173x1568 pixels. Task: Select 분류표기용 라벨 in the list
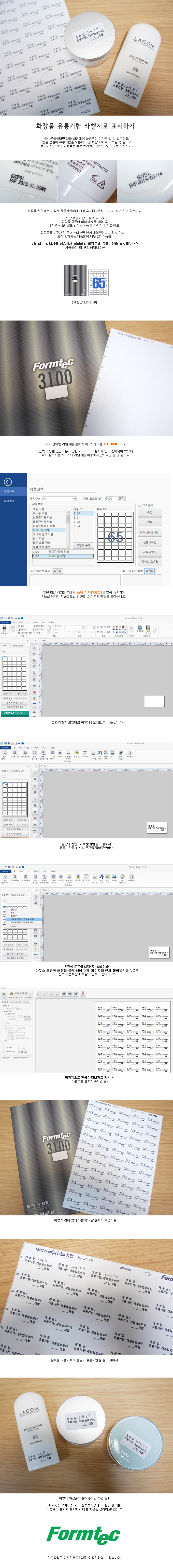49,517
